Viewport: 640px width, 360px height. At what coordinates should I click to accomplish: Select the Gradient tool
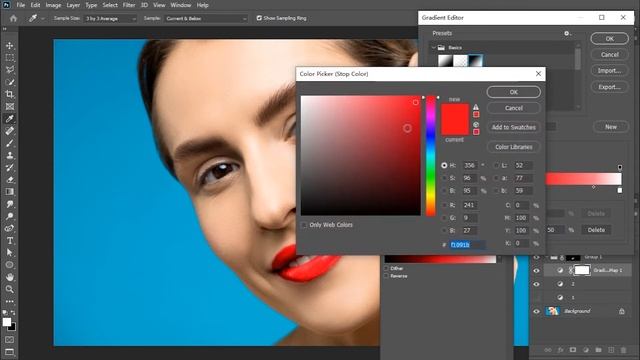[x=9, y=192]
